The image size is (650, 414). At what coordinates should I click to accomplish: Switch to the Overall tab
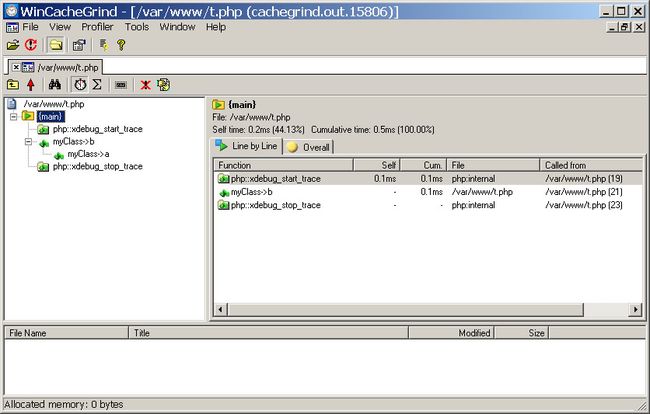tap(308, 147)
